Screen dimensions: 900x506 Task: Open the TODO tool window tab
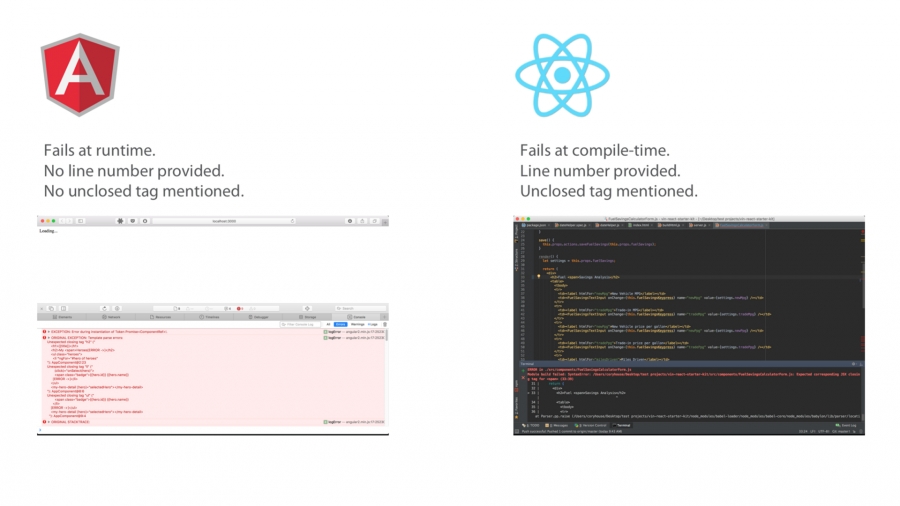530,426
